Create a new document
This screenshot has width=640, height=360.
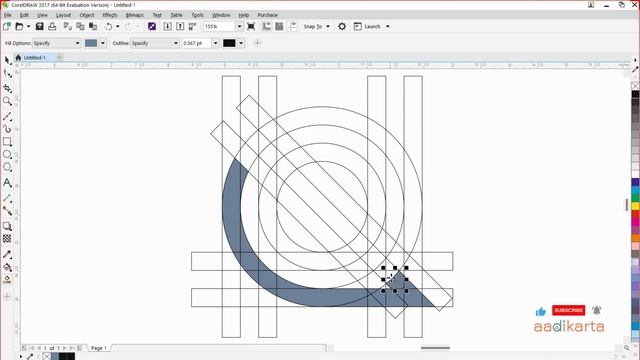point(7,27)
